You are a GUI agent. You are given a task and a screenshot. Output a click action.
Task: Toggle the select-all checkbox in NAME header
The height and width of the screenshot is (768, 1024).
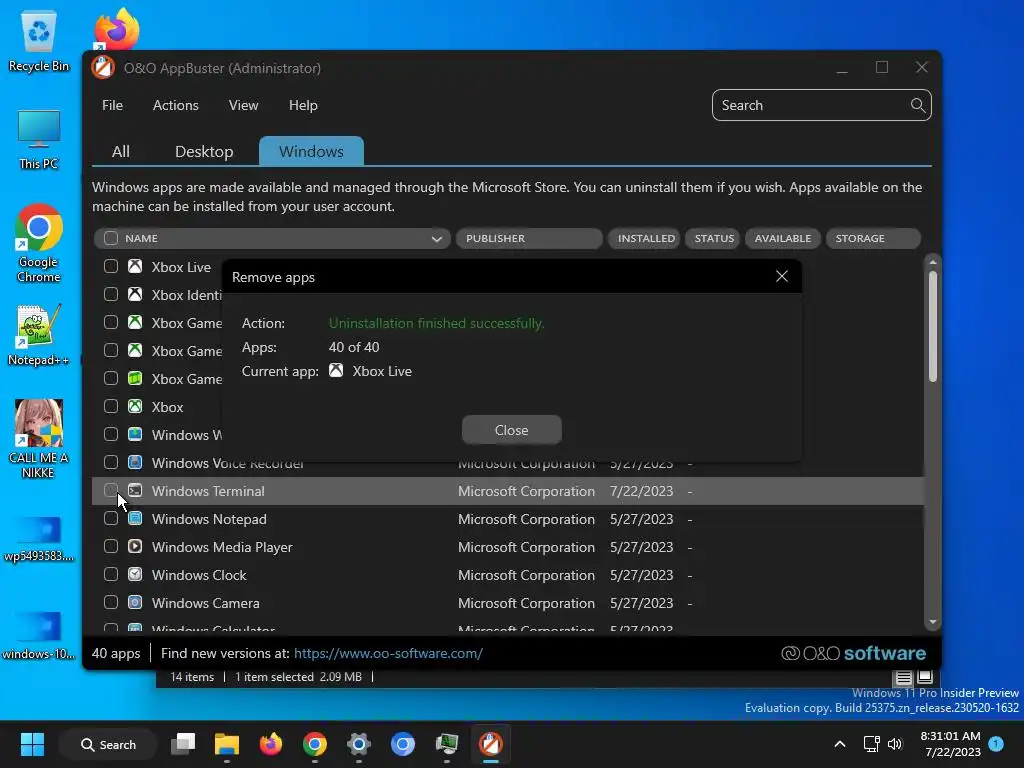[111, 238]
